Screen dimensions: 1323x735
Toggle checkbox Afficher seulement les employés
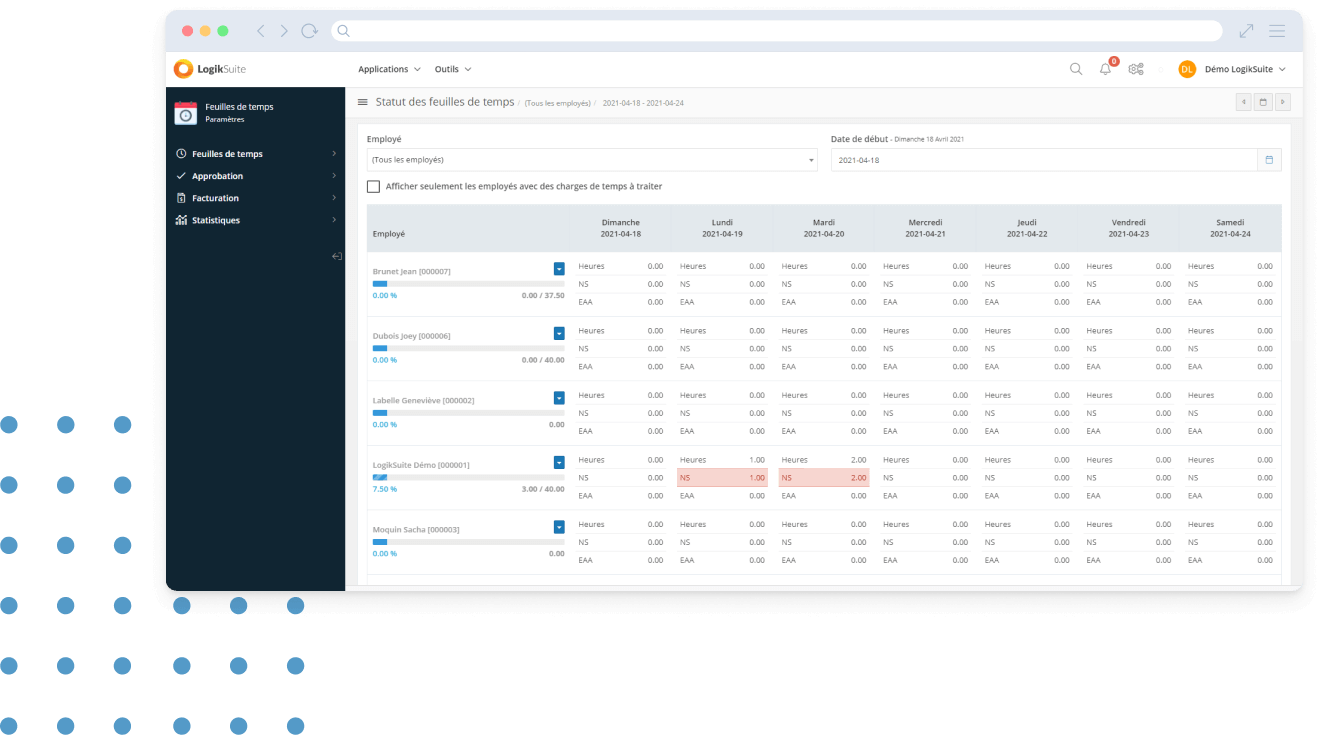pyautogui.click(x=373, y=187)
